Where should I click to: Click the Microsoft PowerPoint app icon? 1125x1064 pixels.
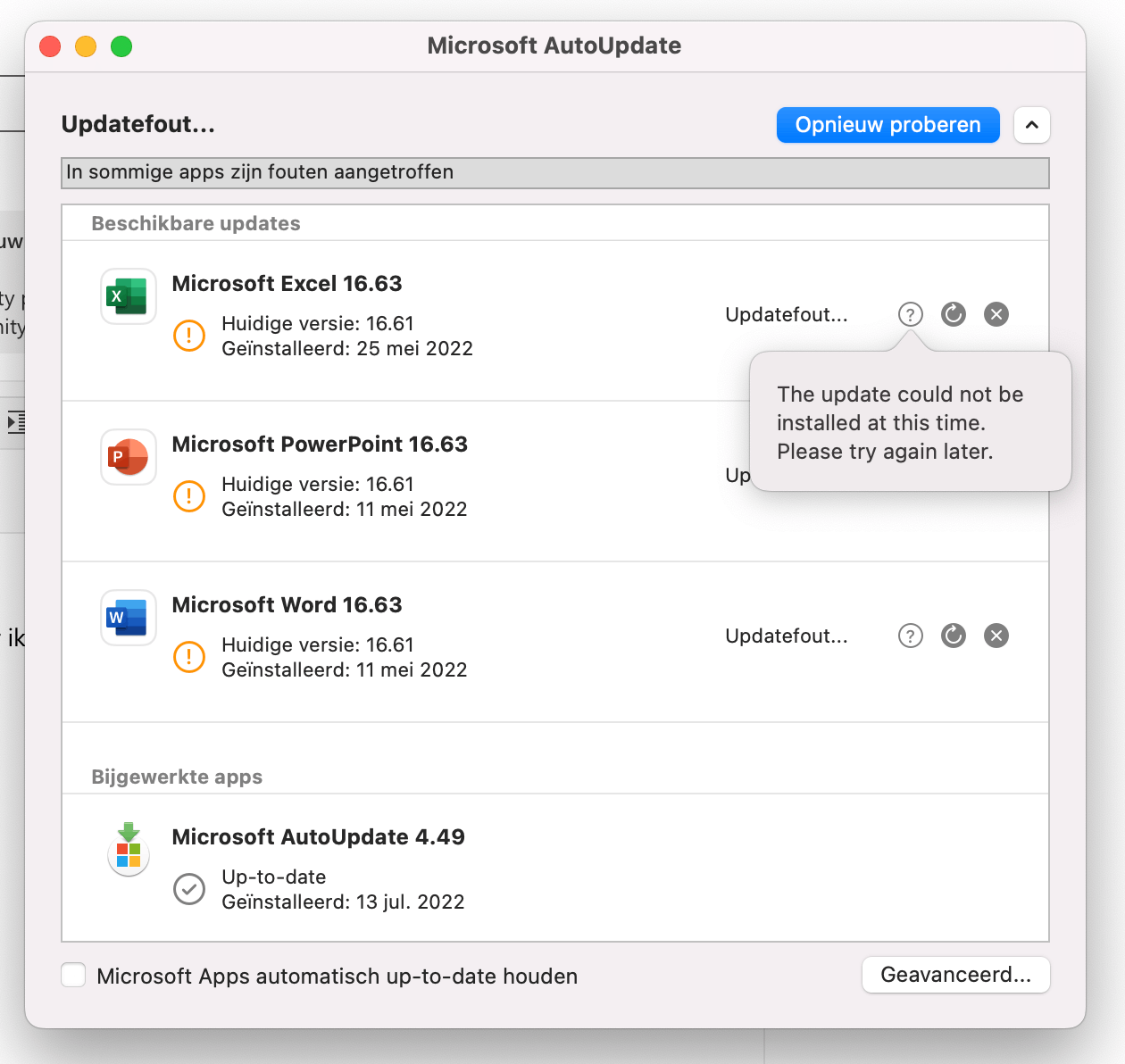click(x=129, y=457)
